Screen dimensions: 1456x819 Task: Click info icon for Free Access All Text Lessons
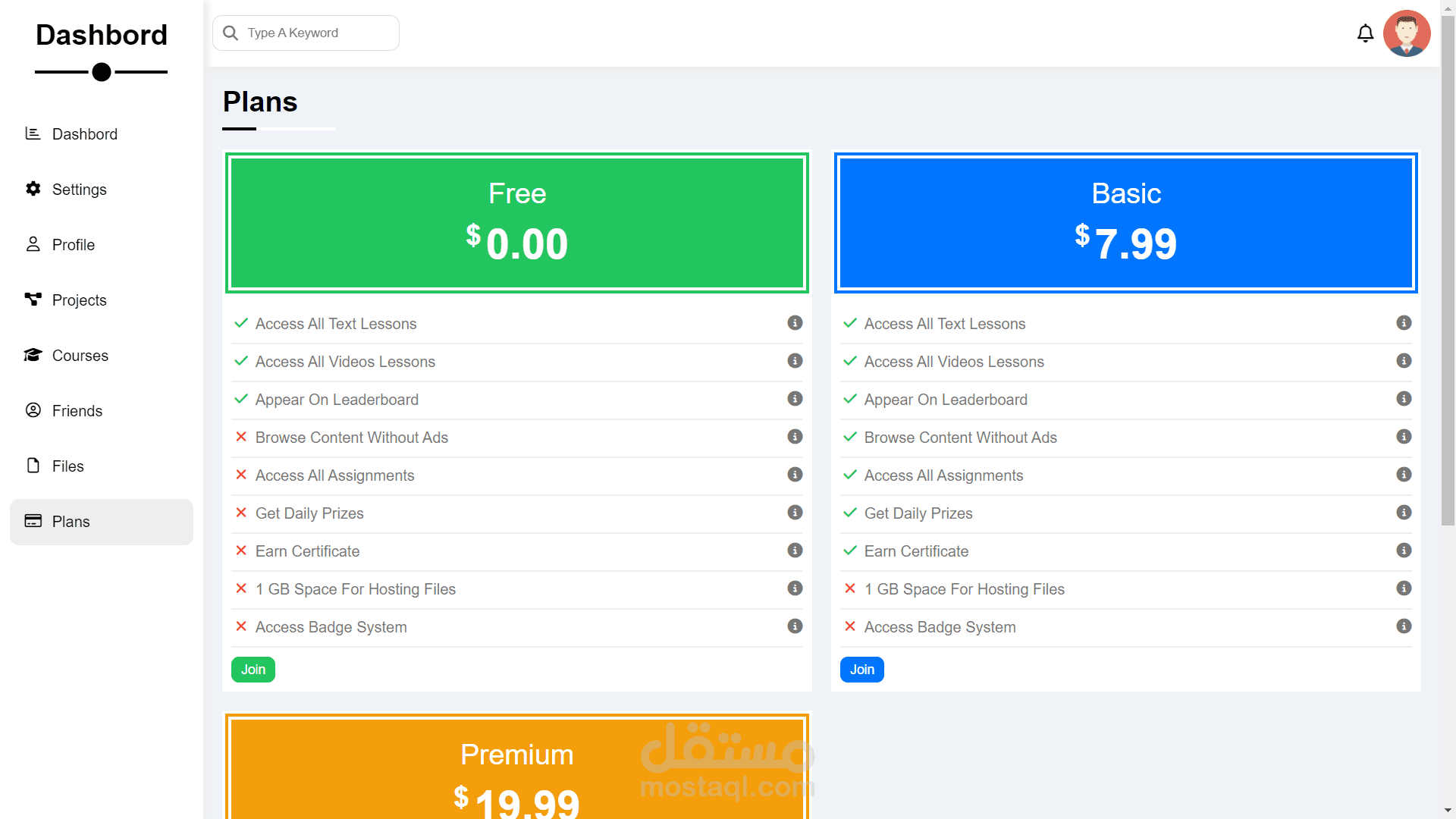pyautogui.click(x=795, y=323)
